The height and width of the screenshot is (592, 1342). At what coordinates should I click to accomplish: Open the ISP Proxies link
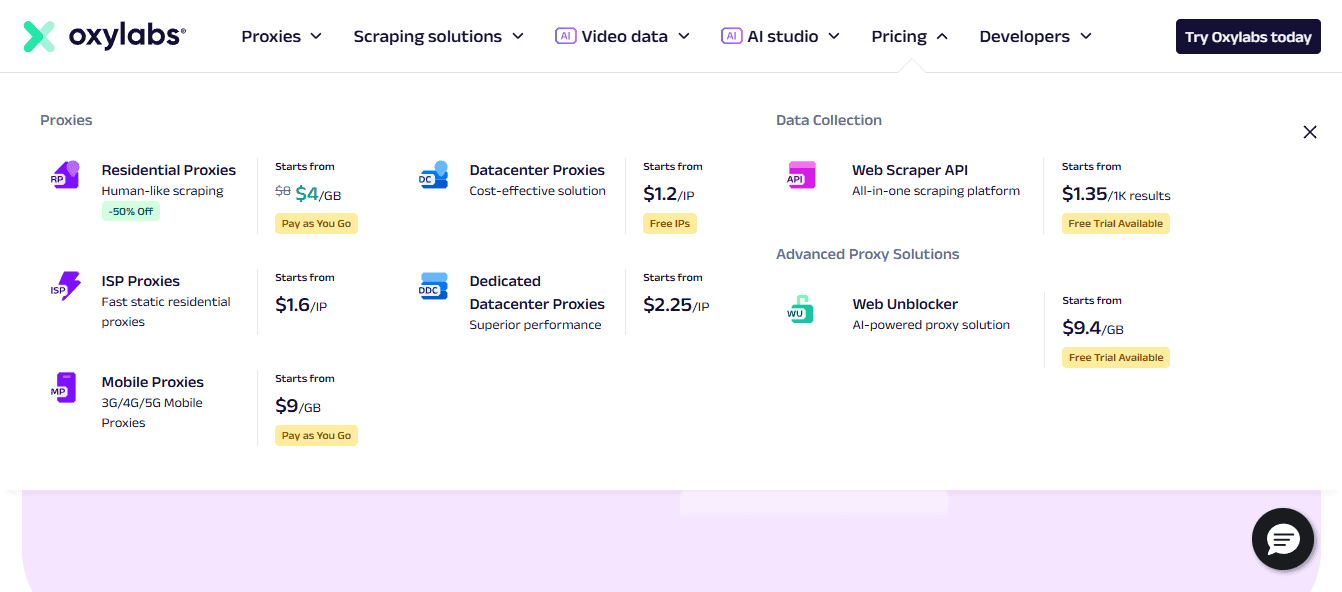pos(141,281)
